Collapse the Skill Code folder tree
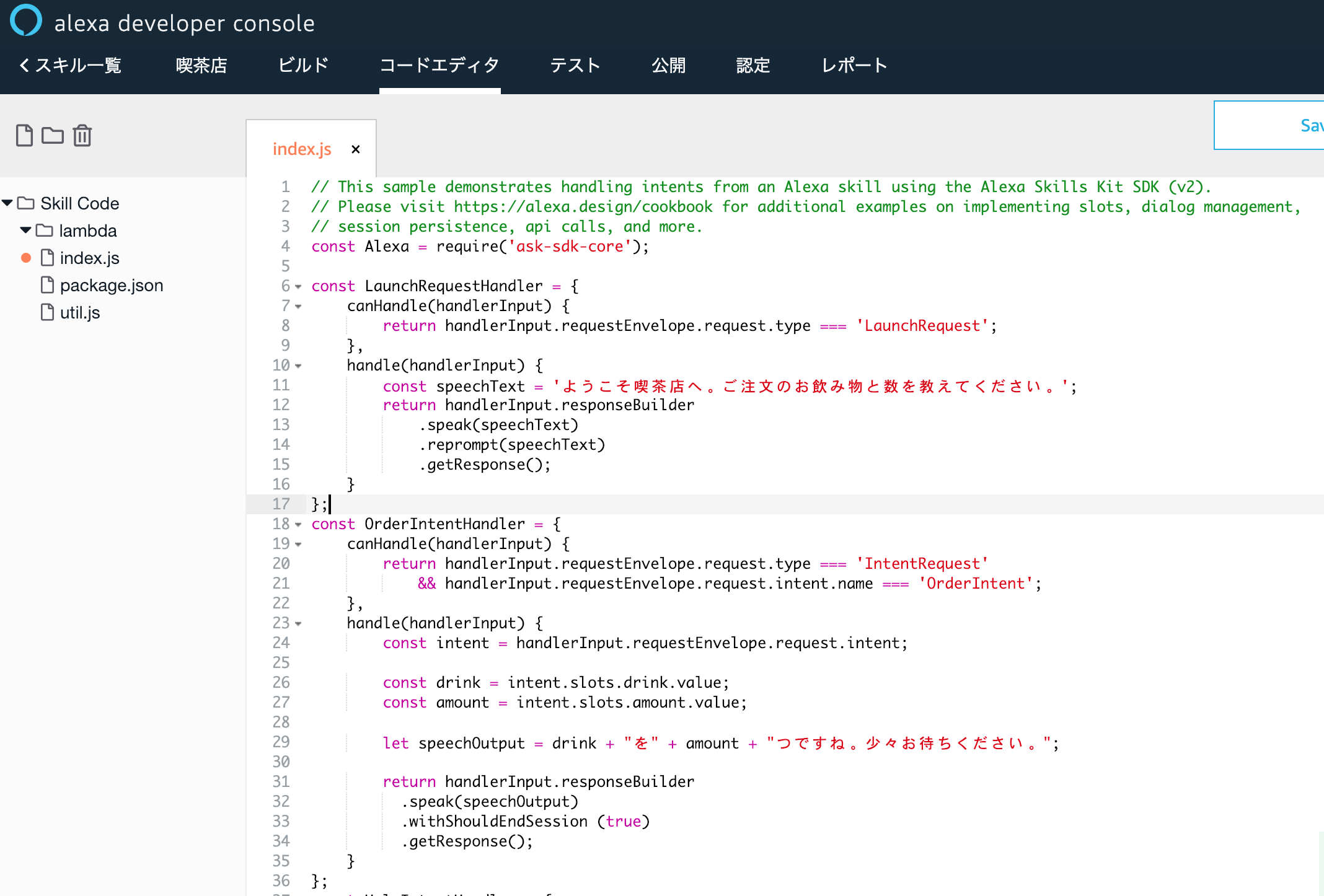Image resolution: width=1324 pixels, height=896 pixels. (7, 203)
